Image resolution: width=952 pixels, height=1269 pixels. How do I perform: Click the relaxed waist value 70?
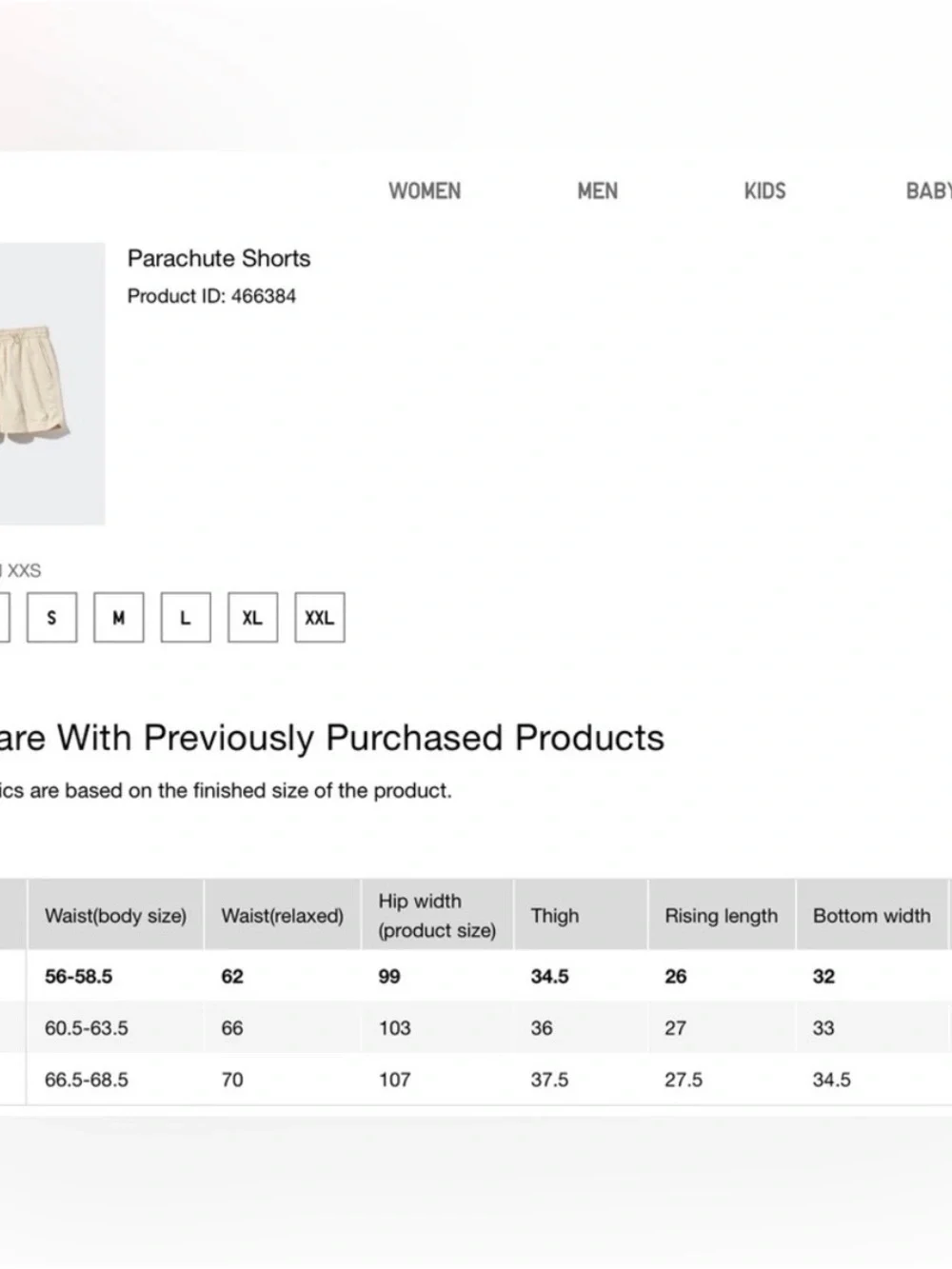232,1080
